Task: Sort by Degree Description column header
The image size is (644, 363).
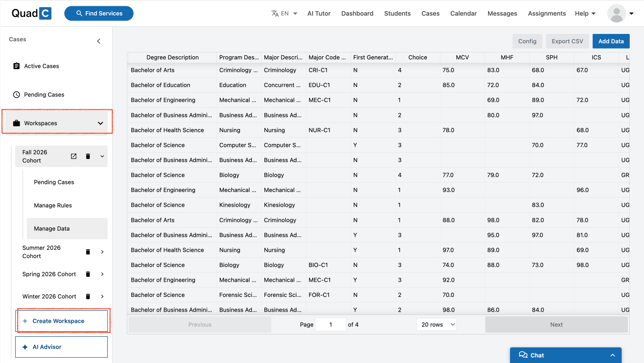Action: pyautogui.click(x=172, y=57)
